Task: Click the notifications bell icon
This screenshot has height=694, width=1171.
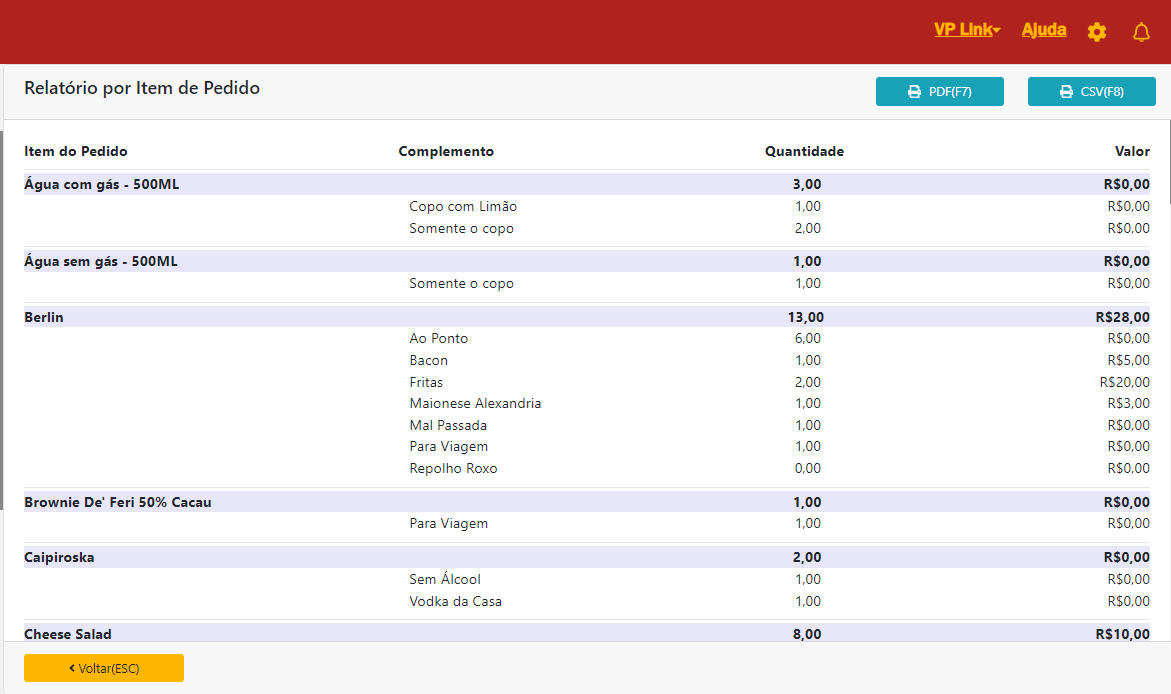Action: point(1141,32)
